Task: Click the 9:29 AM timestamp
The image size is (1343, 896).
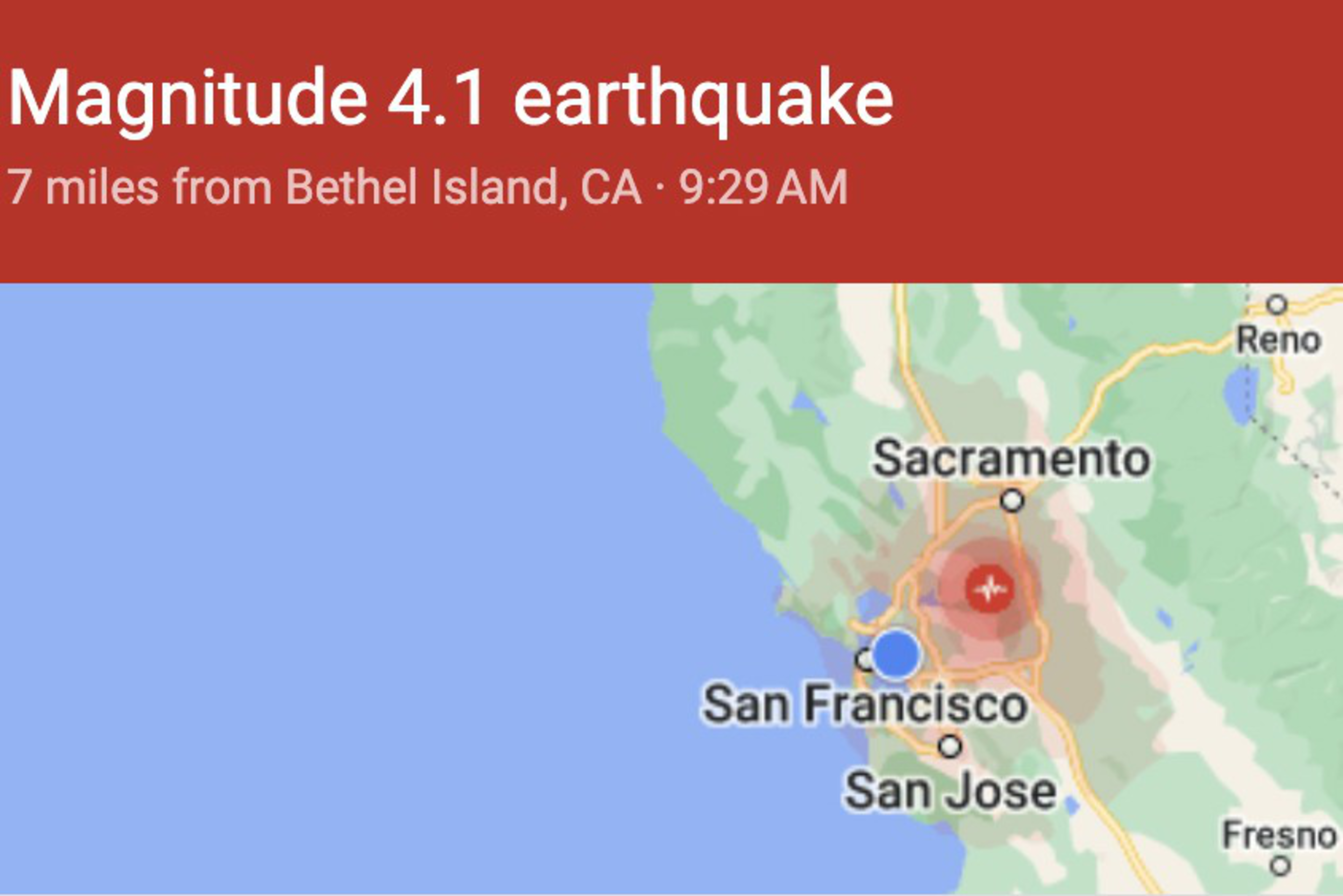Action: click(x=763, y=187)
